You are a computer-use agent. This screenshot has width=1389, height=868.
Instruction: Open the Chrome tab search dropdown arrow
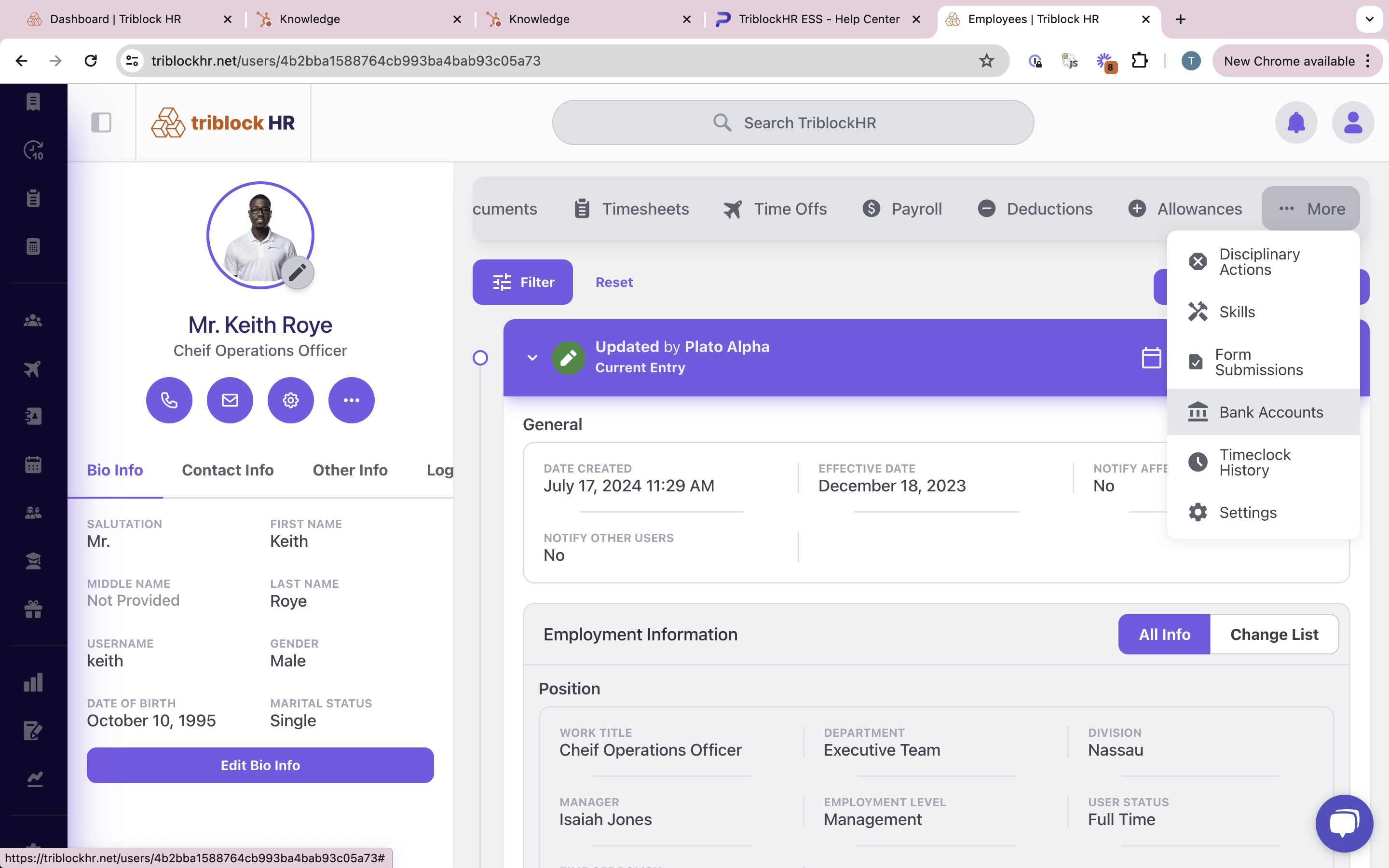tap(1369, 19)
